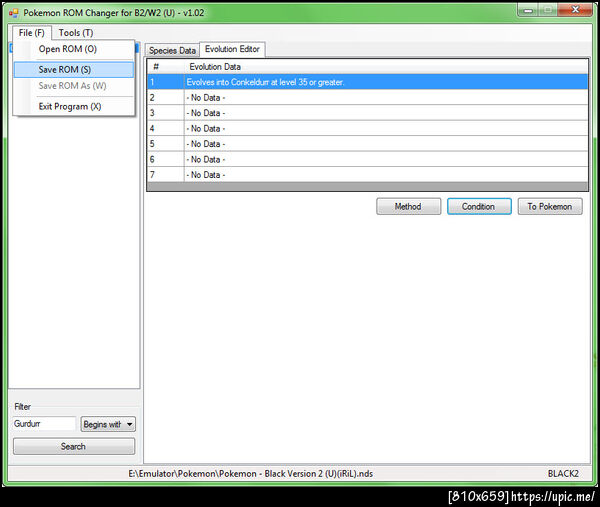Click the Search button
600x507 pixels.
[x=74, y=446]
